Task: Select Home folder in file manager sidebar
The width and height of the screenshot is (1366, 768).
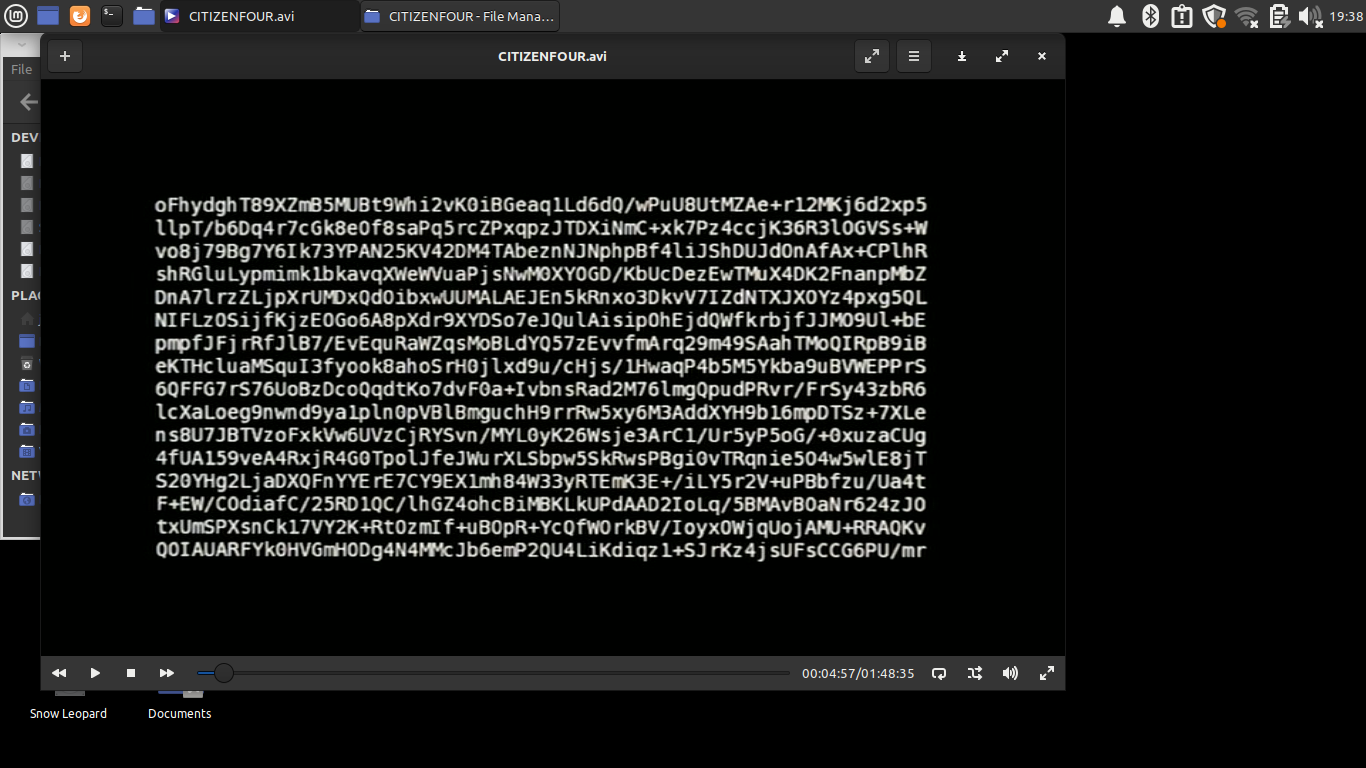Action: tap(28, 319)
